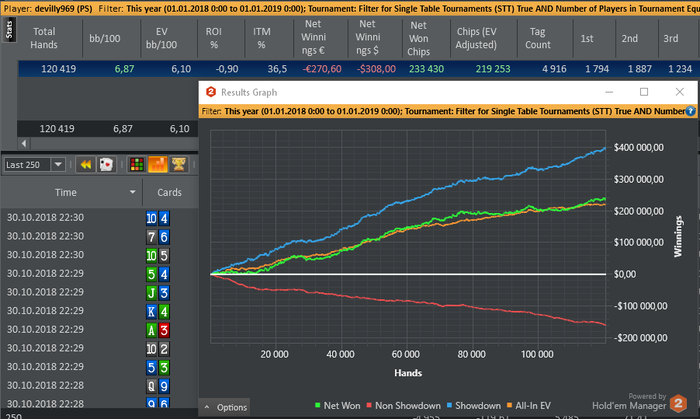
Task: Sort by ROI % column header
Action: (213, 38)
